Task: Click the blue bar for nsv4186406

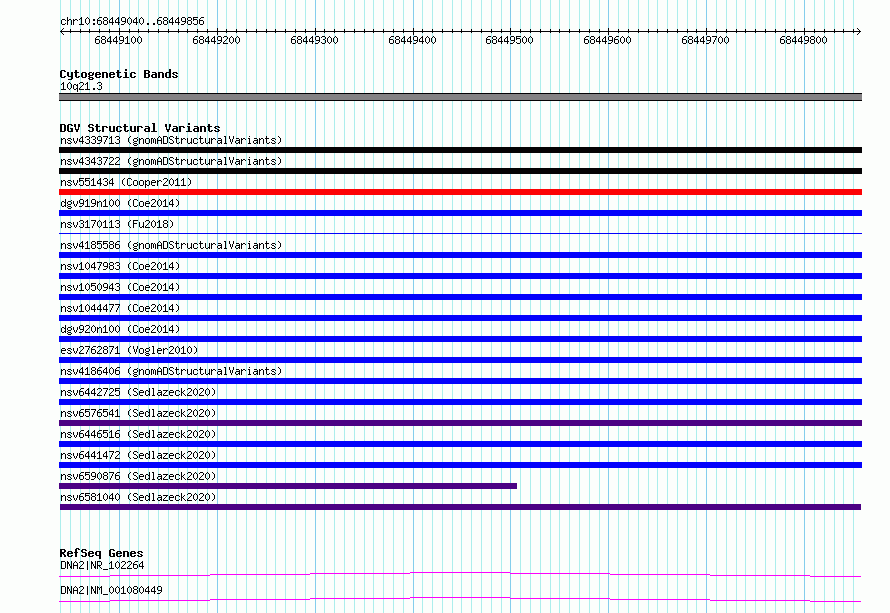Action: point(460,381)
